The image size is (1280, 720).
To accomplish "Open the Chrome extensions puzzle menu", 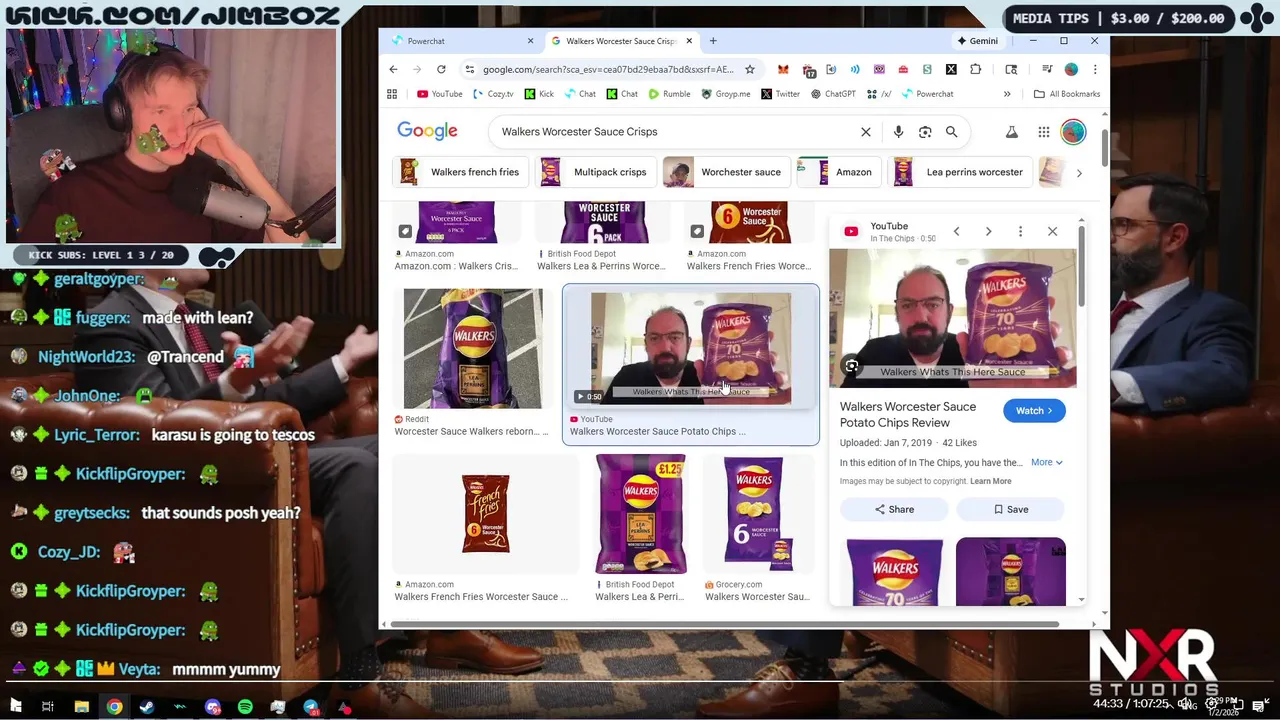I will pos(976,69).
